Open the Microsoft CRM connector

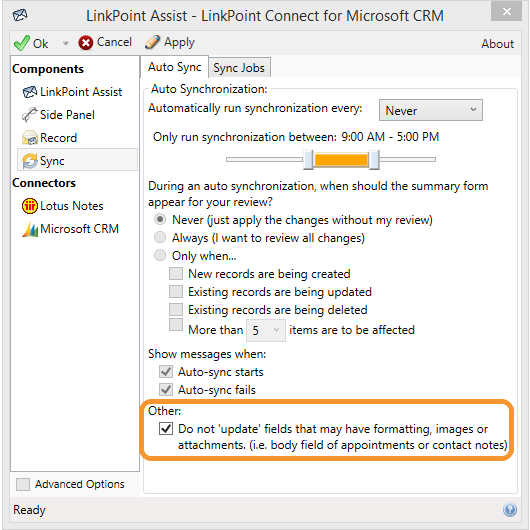pos(70,229)
